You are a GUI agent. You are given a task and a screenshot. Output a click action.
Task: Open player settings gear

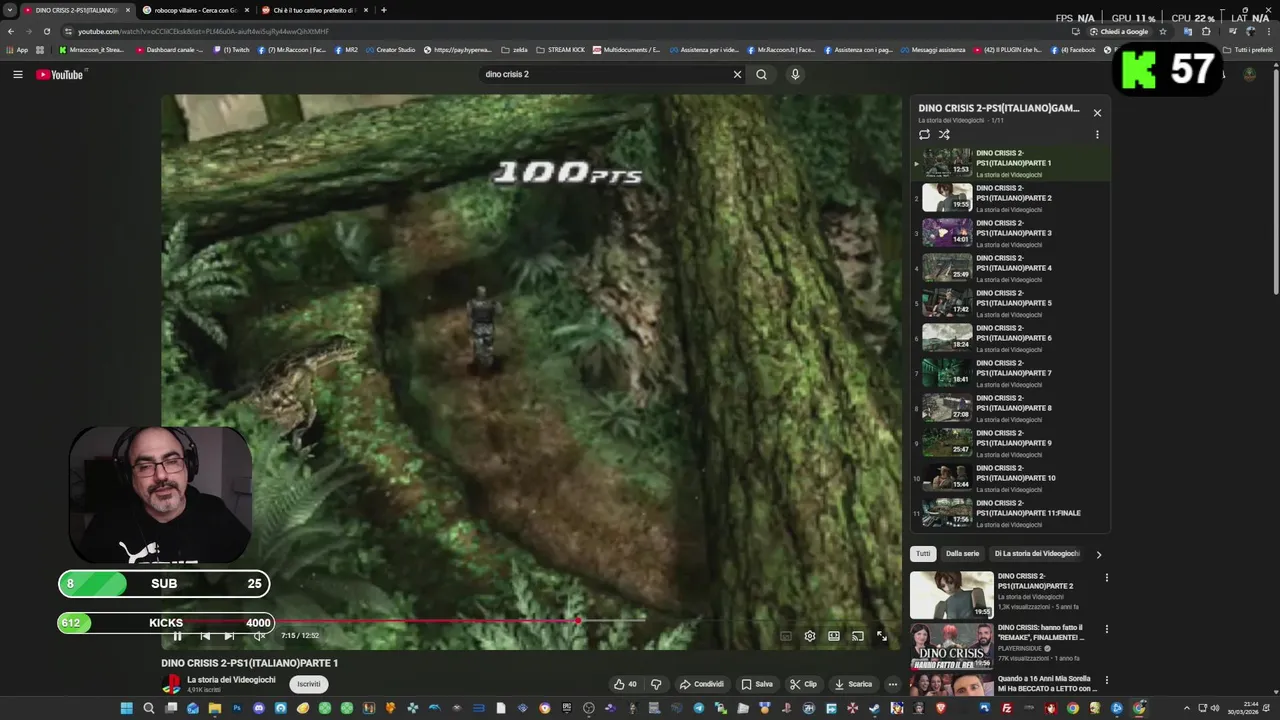[810, 636]
